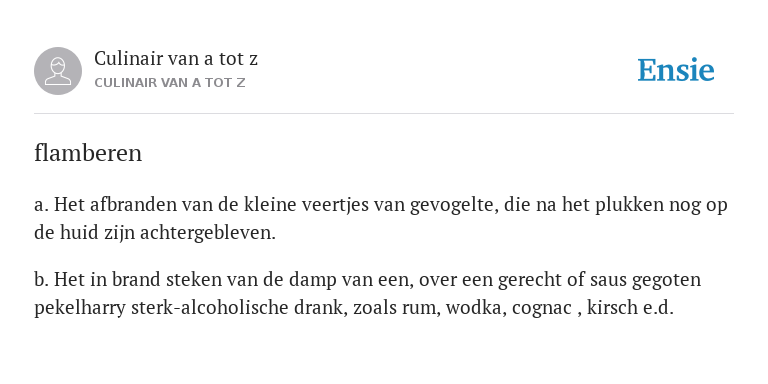Click the word wodka
768x384 pixels.
point(476,308)
